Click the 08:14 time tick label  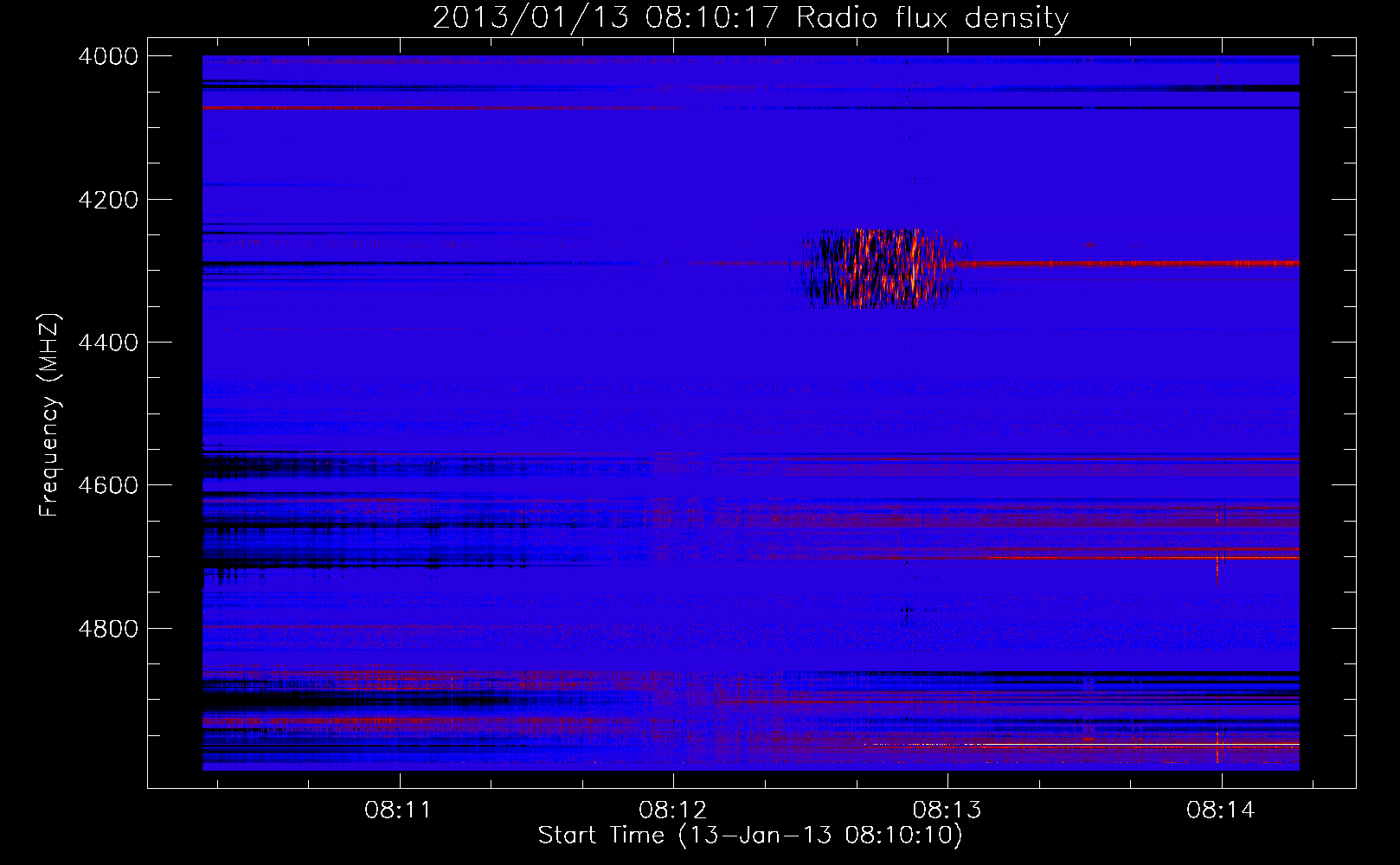1221,811
